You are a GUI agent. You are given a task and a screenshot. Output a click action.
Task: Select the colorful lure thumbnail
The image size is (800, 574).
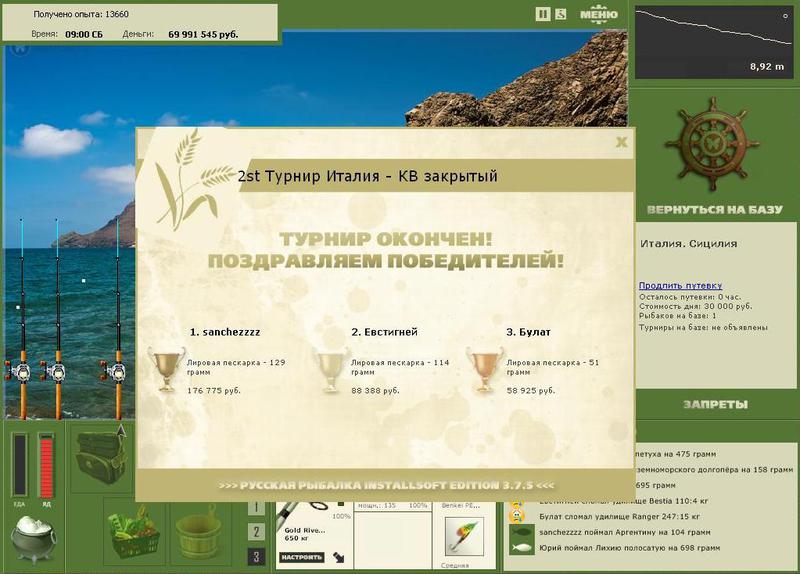(464, 536)
